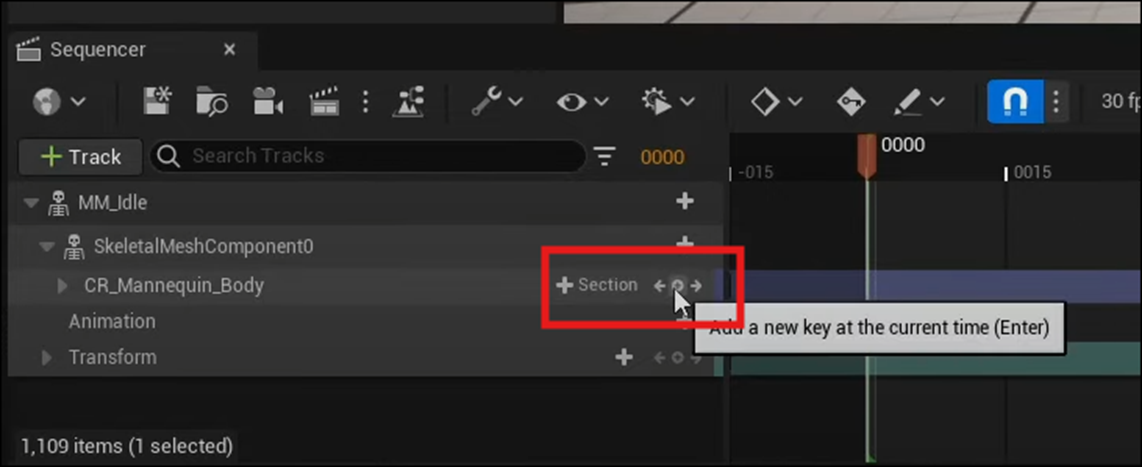Expand the CR_Mannequin_Body track
1142x467 pixels.
tap(63, 286)
